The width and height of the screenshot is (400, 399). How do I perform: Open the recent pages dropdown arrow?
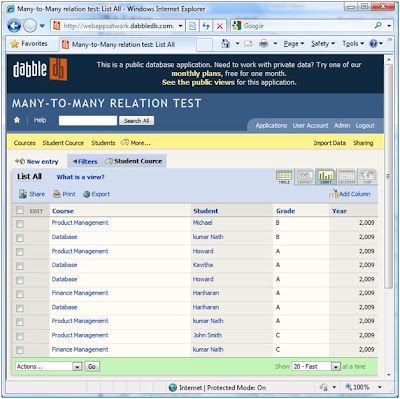tap(42, 26)
